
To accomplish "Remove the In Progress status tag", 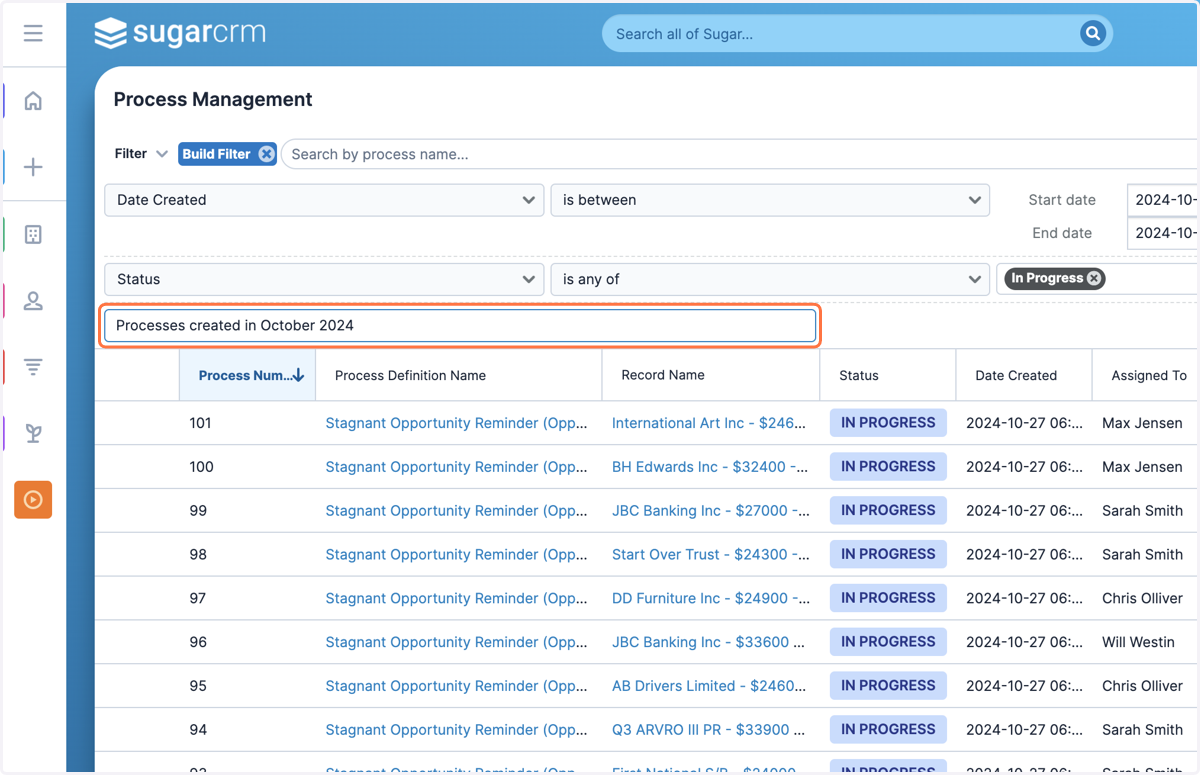I will coord(1094,279).
